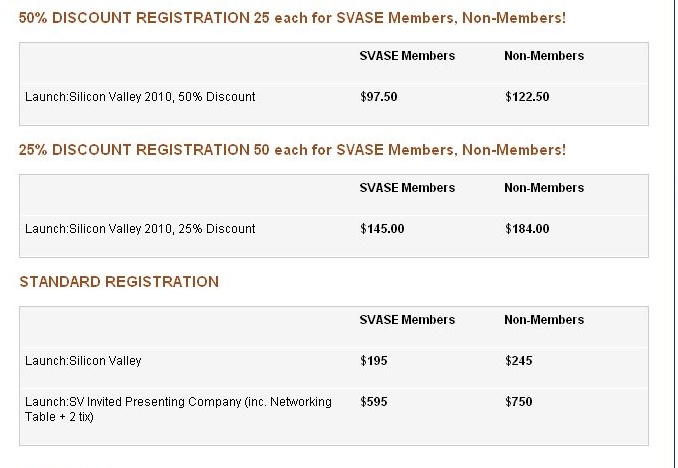Click the STANDARD REGISTRATION heading

[x=119, y=282]
